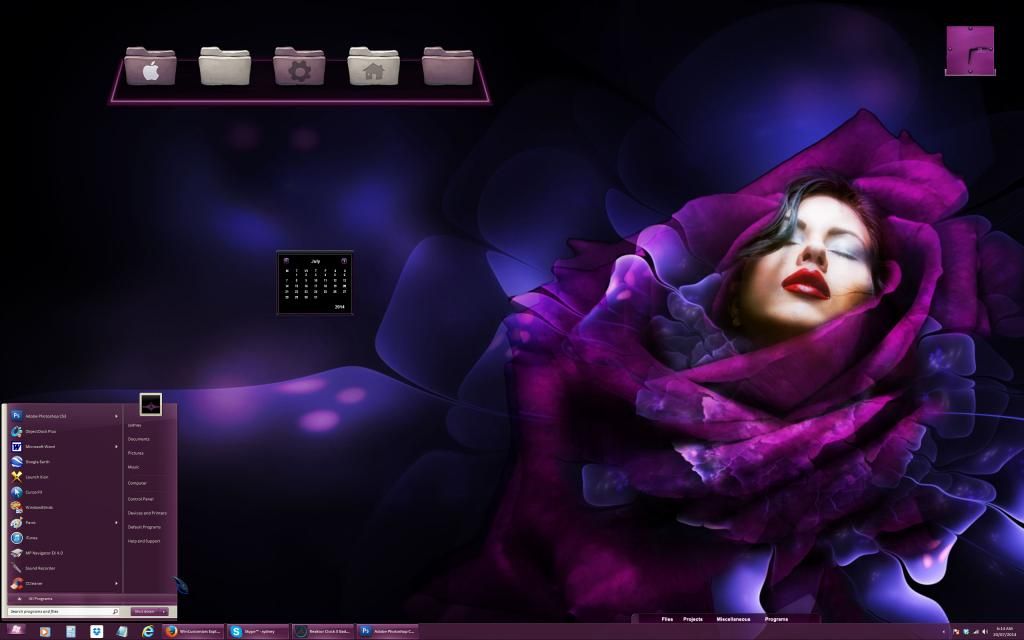Click the purple widget in top-right corner
This screenshot has width=1024, height=640.
(x=970, y=51)
